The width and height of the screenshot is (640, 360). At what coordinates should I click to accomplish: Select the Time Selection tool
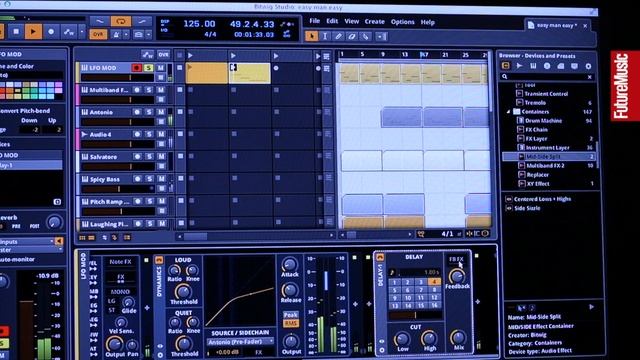tap(325, 36)
